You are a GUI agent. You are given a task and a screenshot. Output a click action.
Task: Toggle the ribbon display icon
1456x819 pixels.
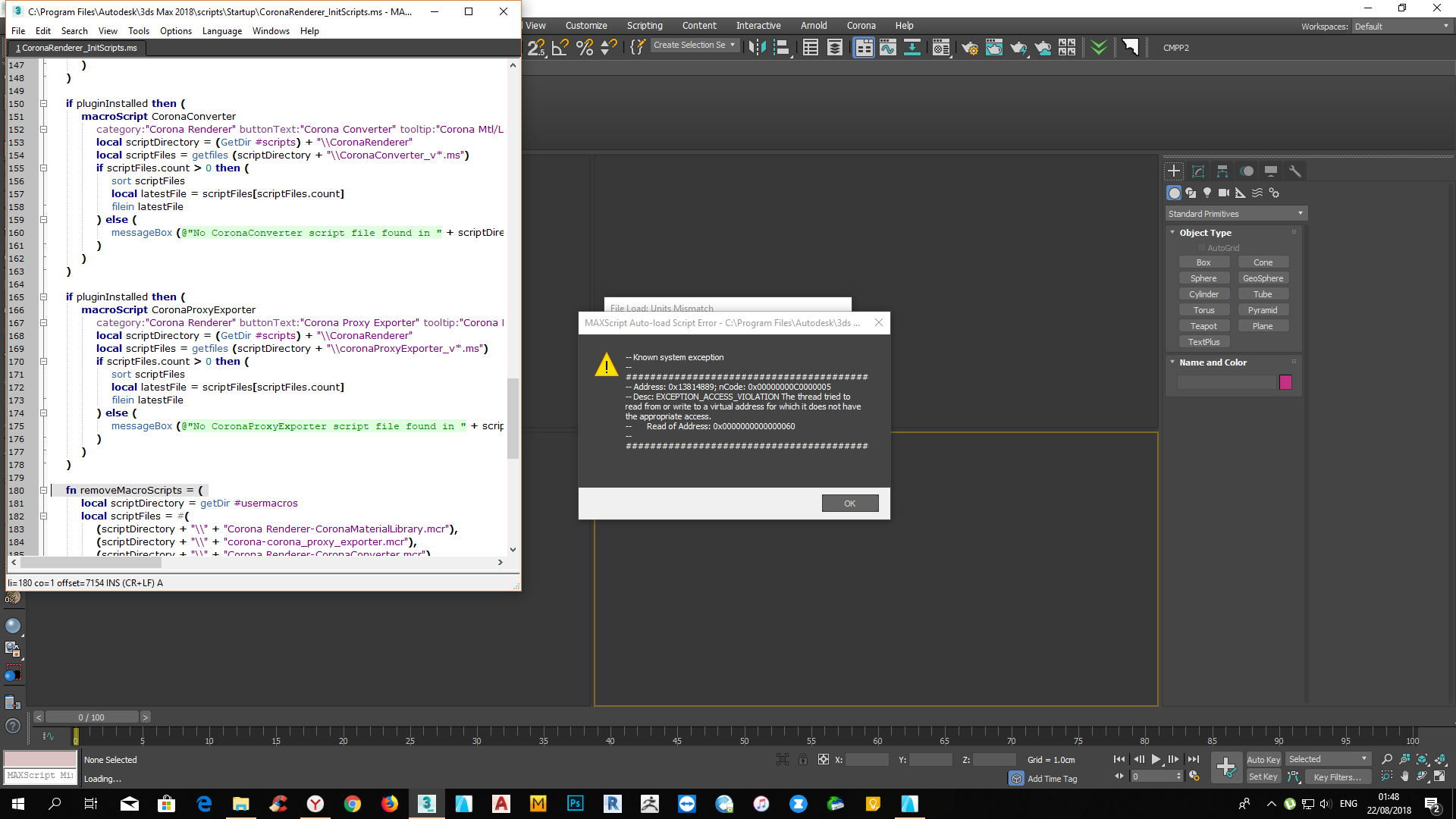[864, 48]
